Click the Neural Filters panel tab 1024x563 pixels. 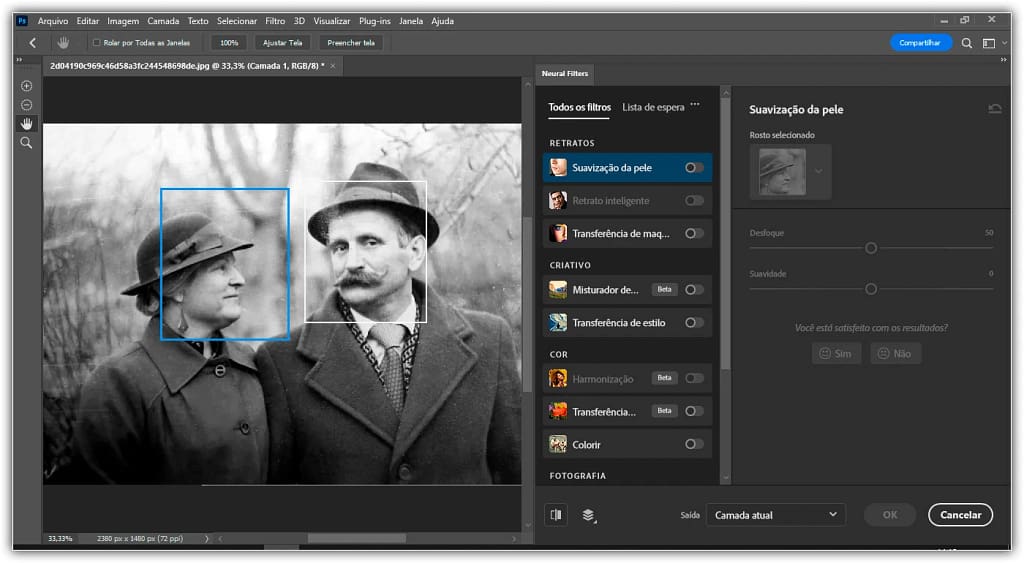coord(565,74)
